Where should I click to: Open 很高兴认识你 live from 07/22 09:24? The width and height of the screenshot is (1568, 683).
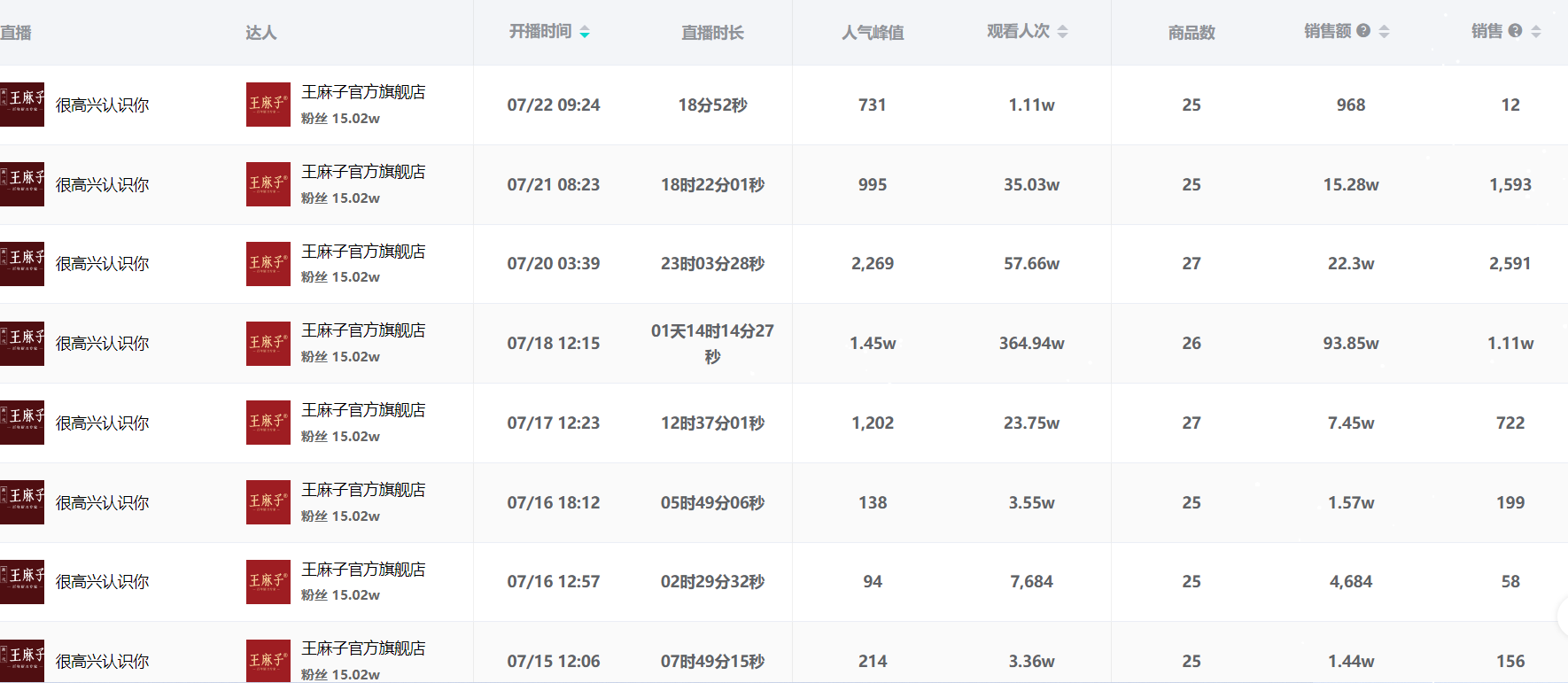tap(102, 105)
